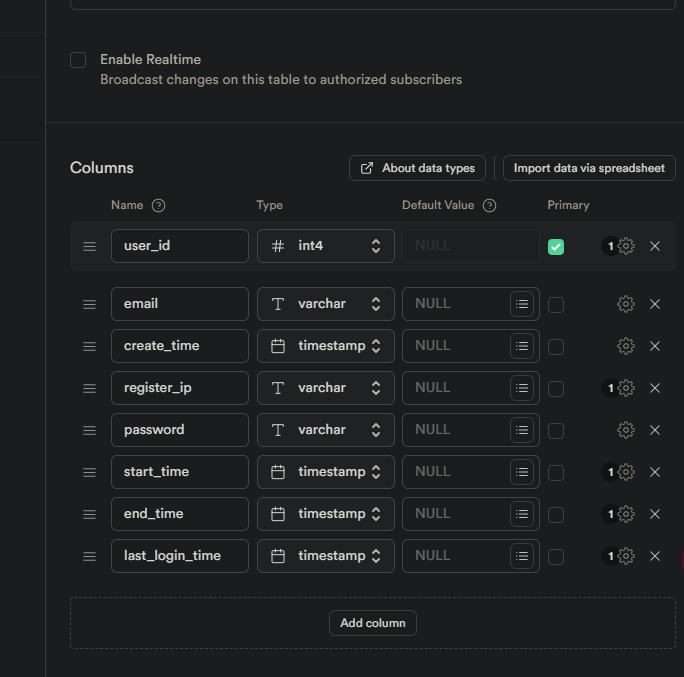Screen dimensions: 684x677
Task: Open About data types link
Action: (417, 168)
